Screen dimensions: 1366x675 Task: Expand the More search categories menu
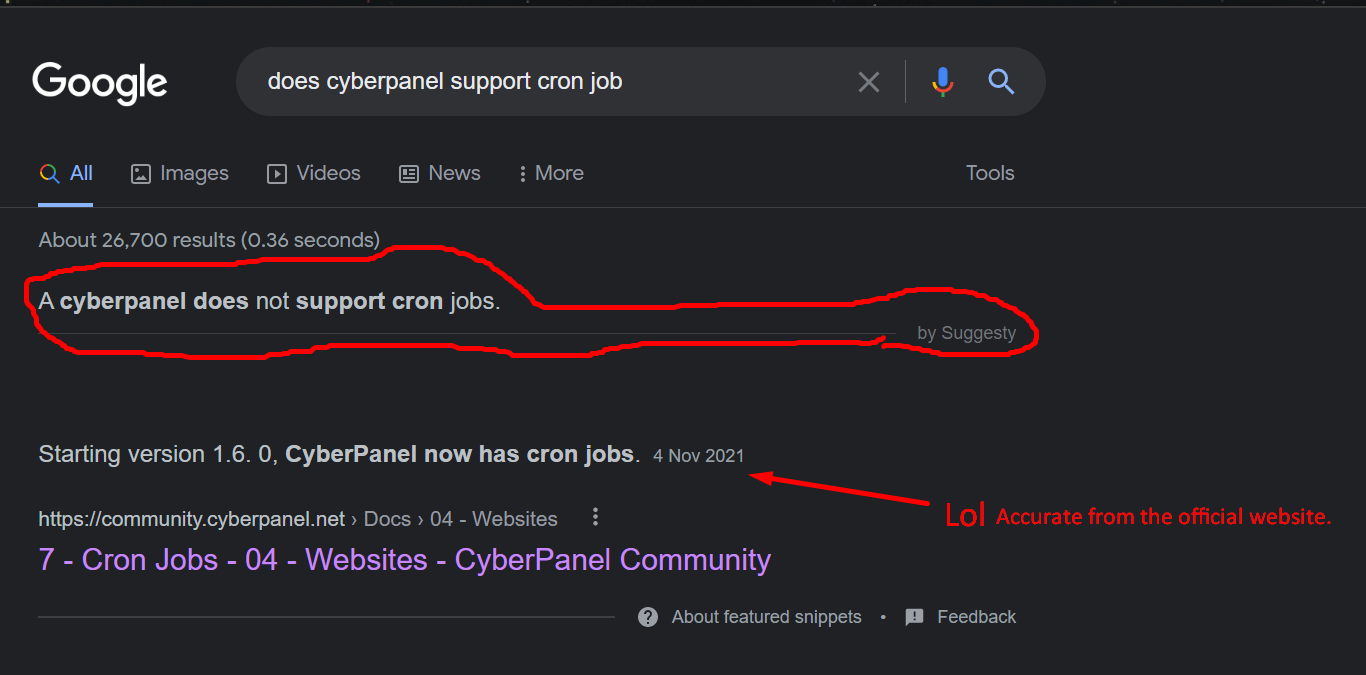[x=551, y=173]
